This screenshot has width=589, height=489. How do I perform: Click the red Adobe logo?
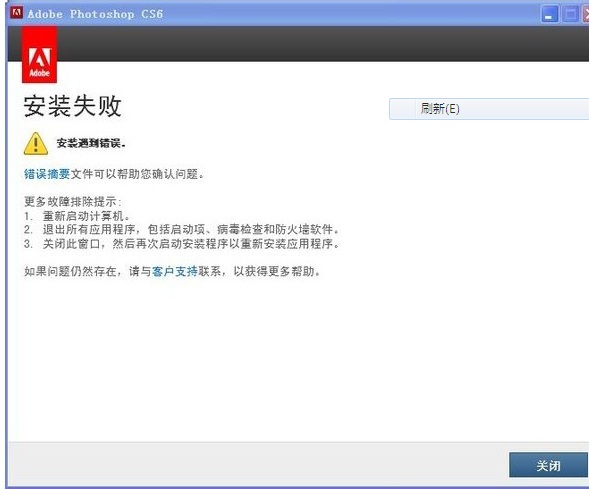coord(39,54)
